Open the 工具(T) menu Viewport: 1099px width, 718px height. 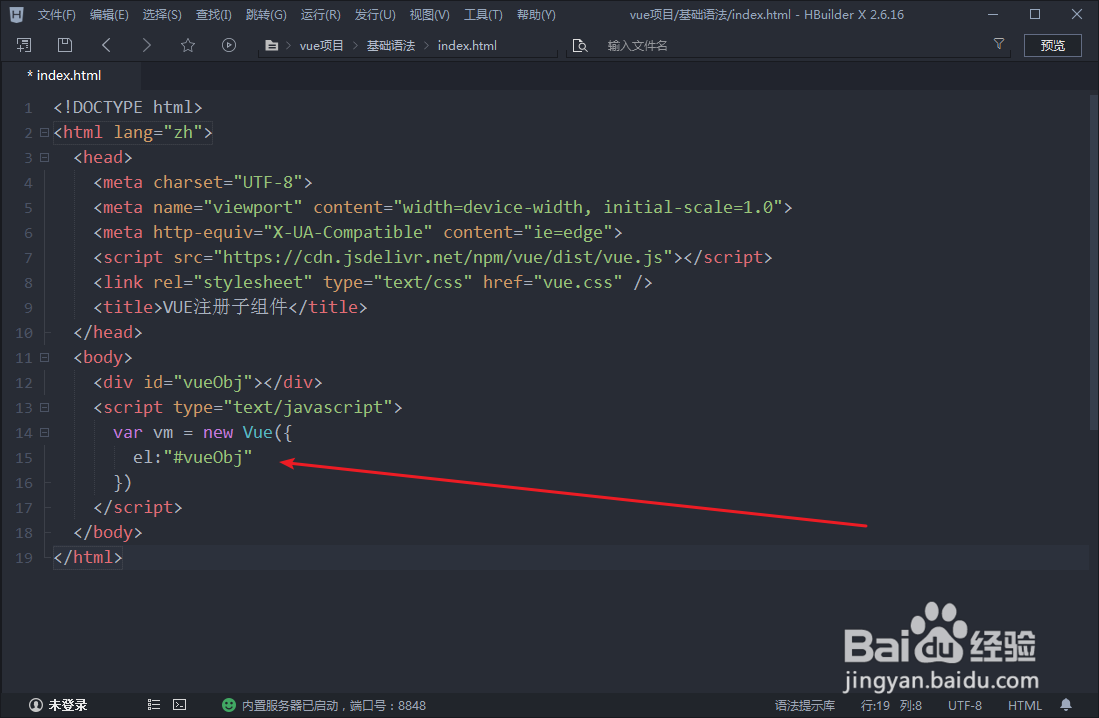483,15
